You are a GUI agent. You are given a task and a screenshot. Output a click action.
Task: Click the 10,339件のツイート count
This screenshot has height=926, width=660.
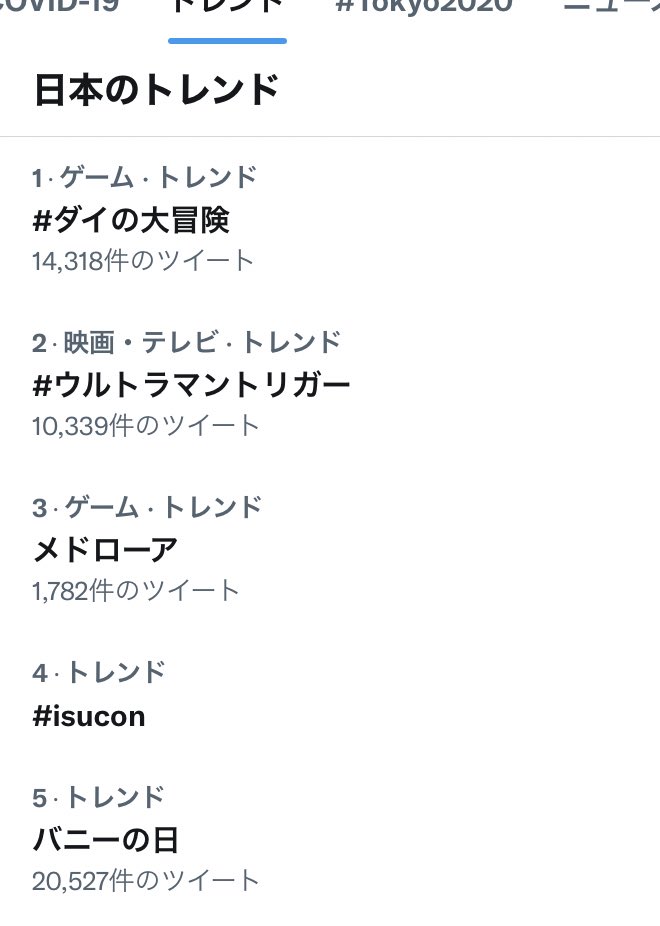145,425
